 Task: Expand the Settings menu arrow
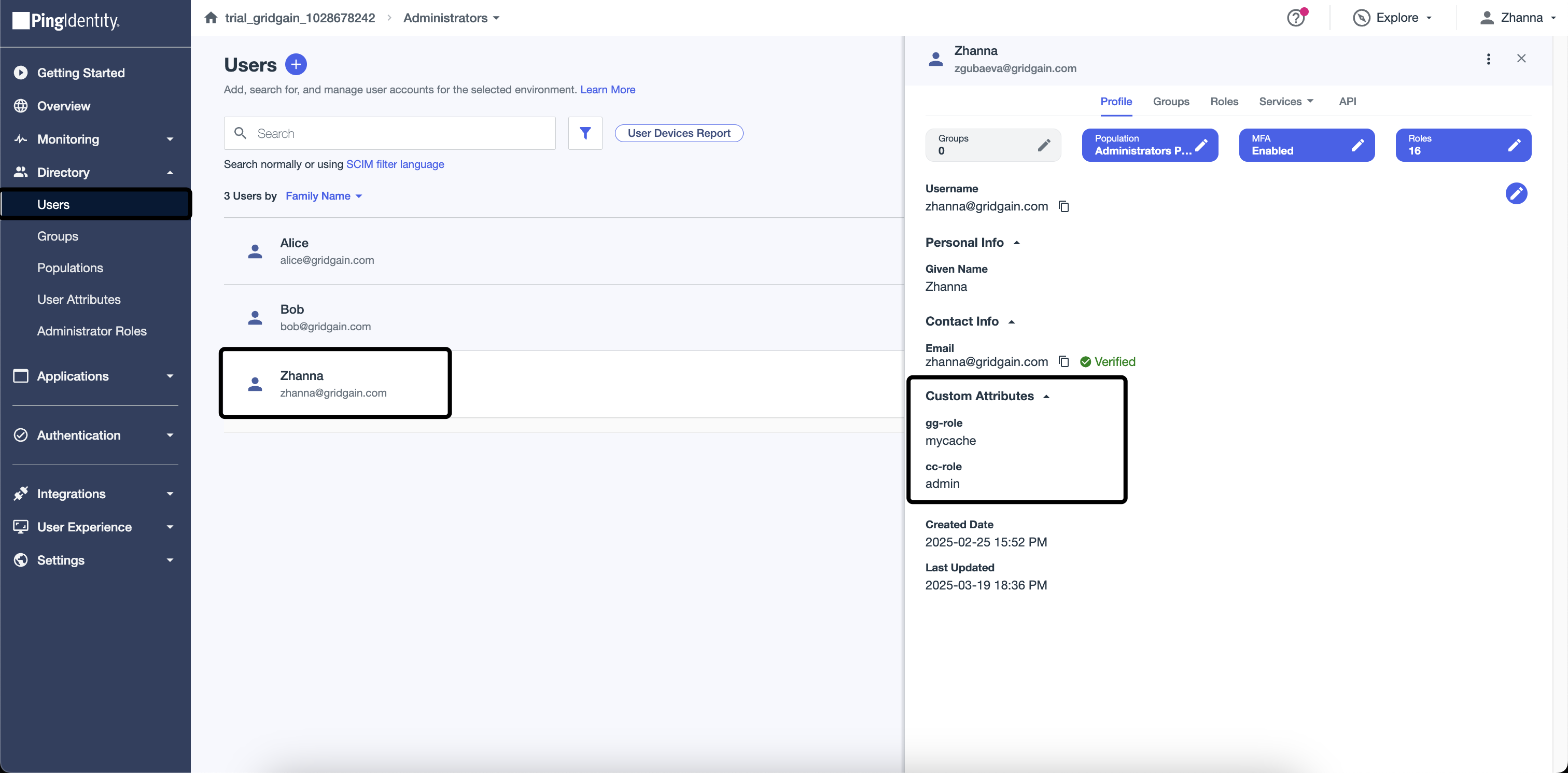pyautogui.click(x=170, y=560)
